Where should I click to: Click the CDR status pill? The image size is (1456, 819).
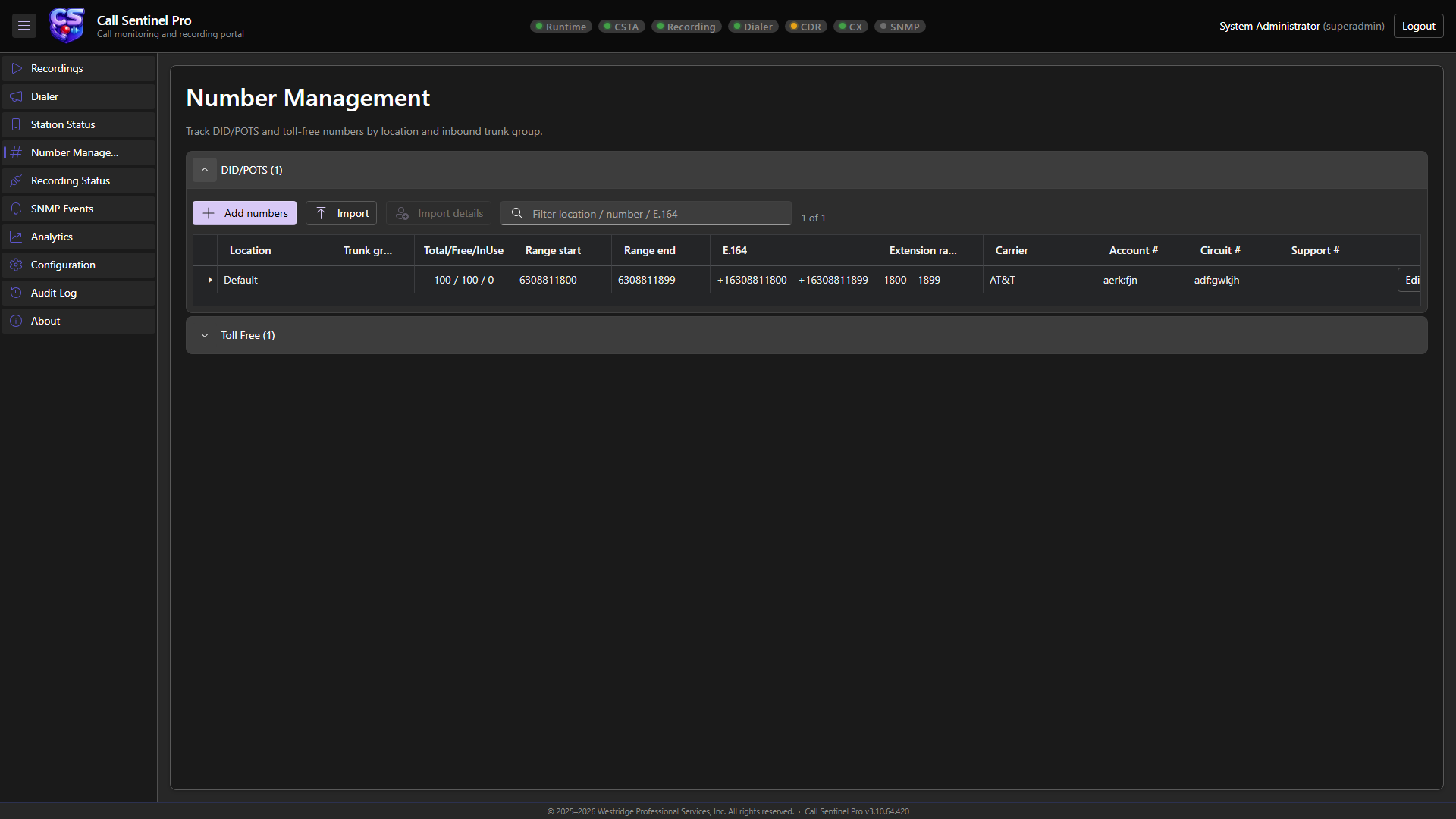(x=806, y=27)
